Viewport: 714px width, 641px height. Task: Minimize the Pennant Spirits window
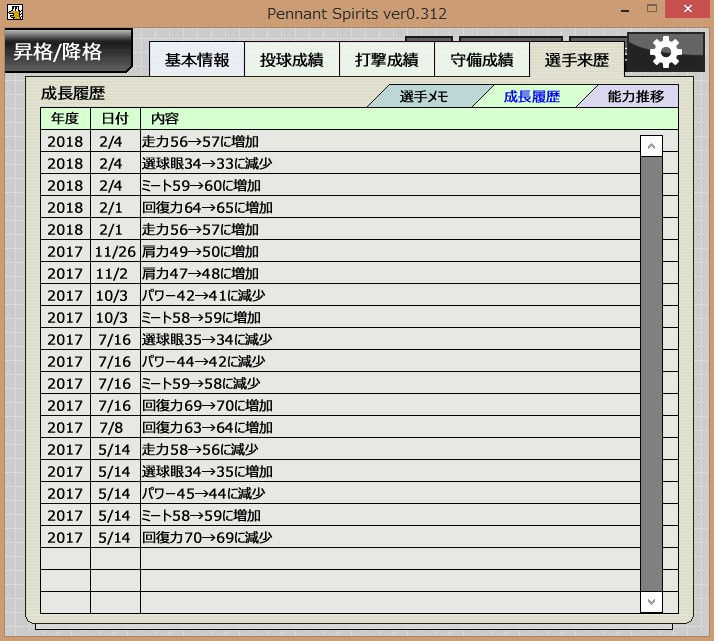[625, 10]
